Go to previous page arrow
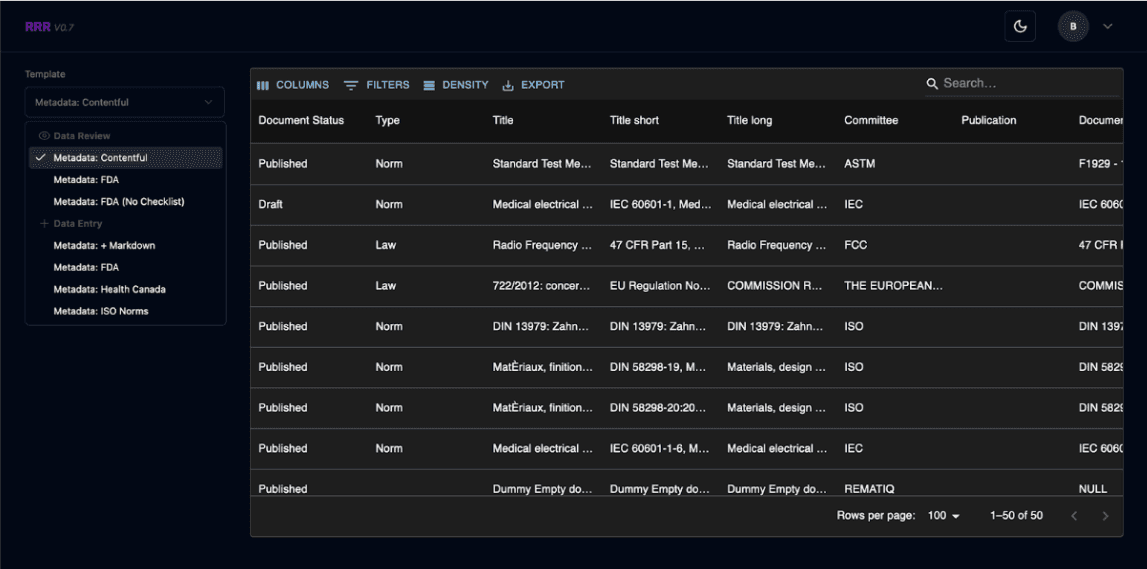The image size is (1147, 569). point(1074,516)
